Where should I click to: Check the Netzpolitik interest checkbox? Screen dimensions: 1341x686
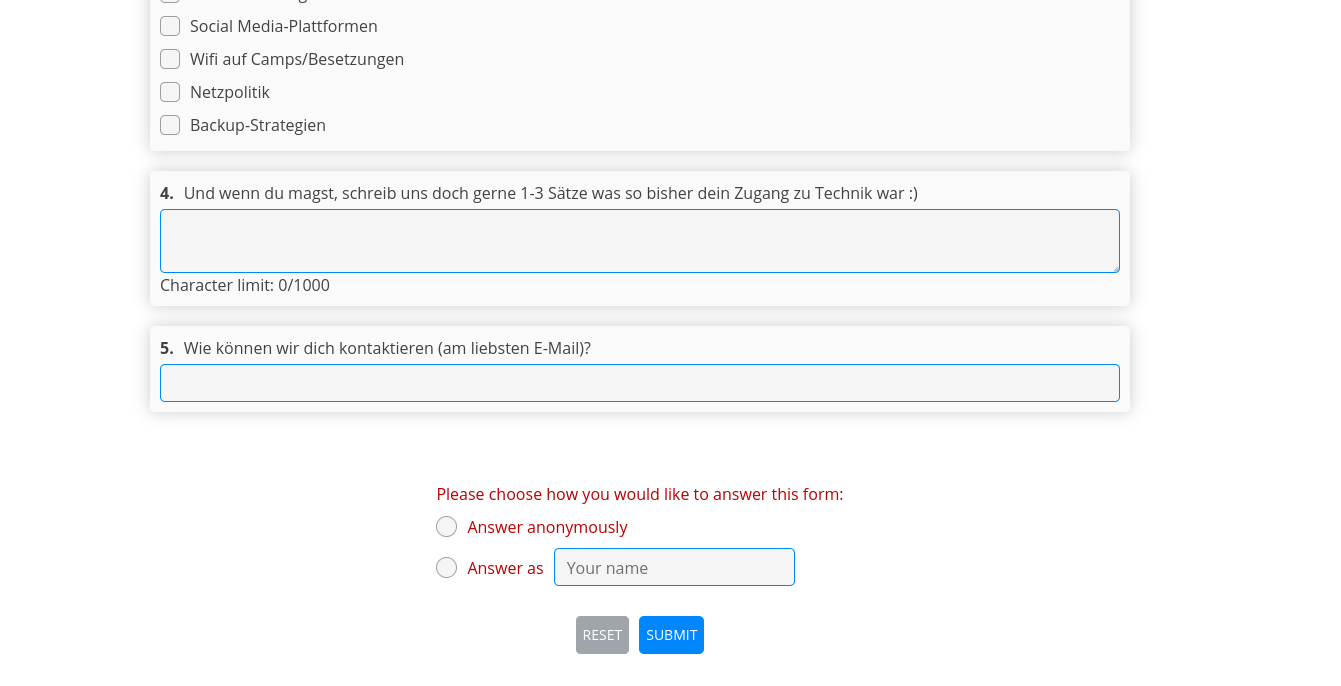point(170,92)
